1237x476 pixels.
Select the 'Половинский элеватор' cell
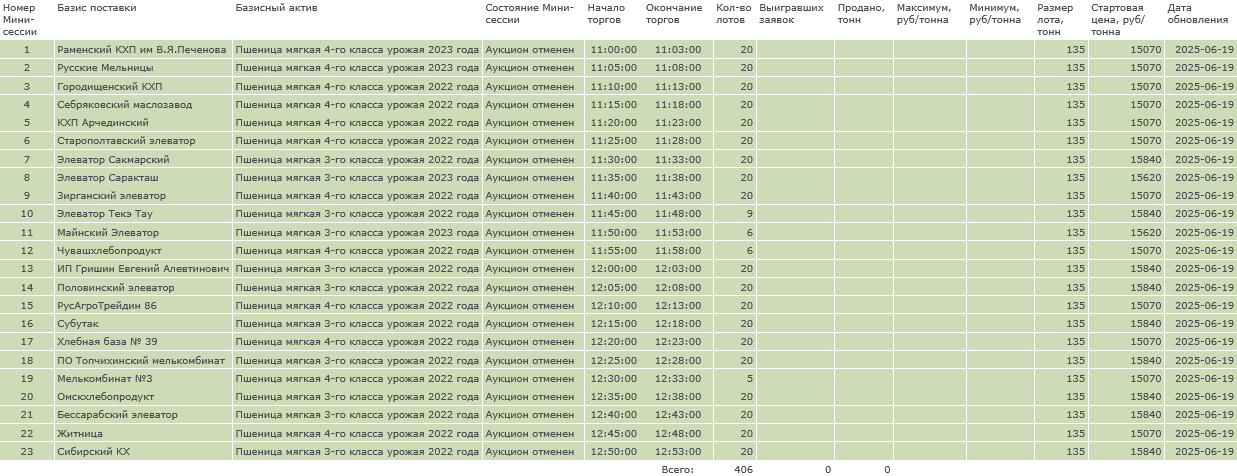coord(143,287)
